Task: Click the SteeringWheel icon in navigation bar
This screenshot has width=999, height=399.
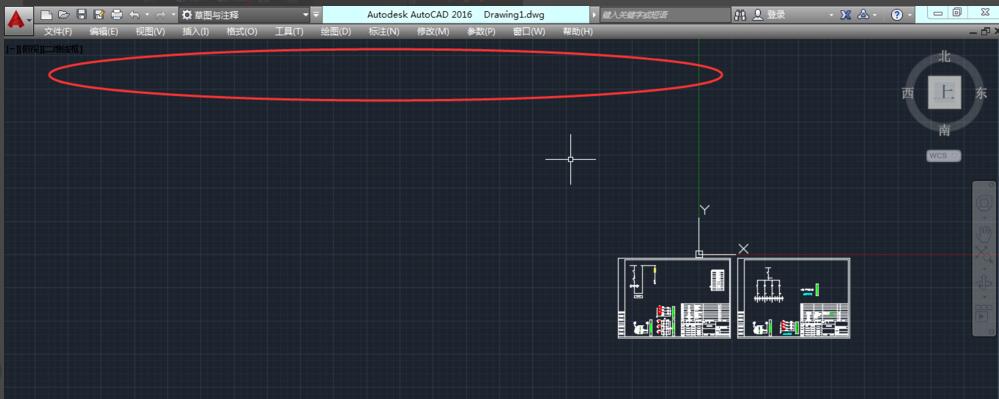Action: point(984,204)
